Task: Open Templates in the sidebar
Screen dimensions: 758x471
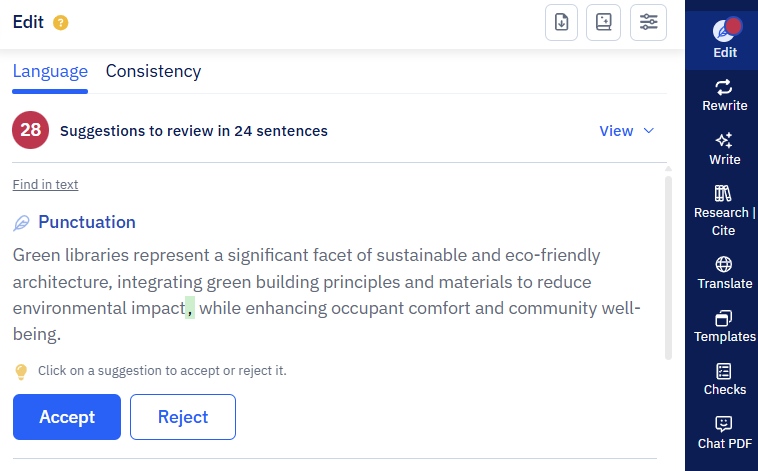Action: coord(724,326)
